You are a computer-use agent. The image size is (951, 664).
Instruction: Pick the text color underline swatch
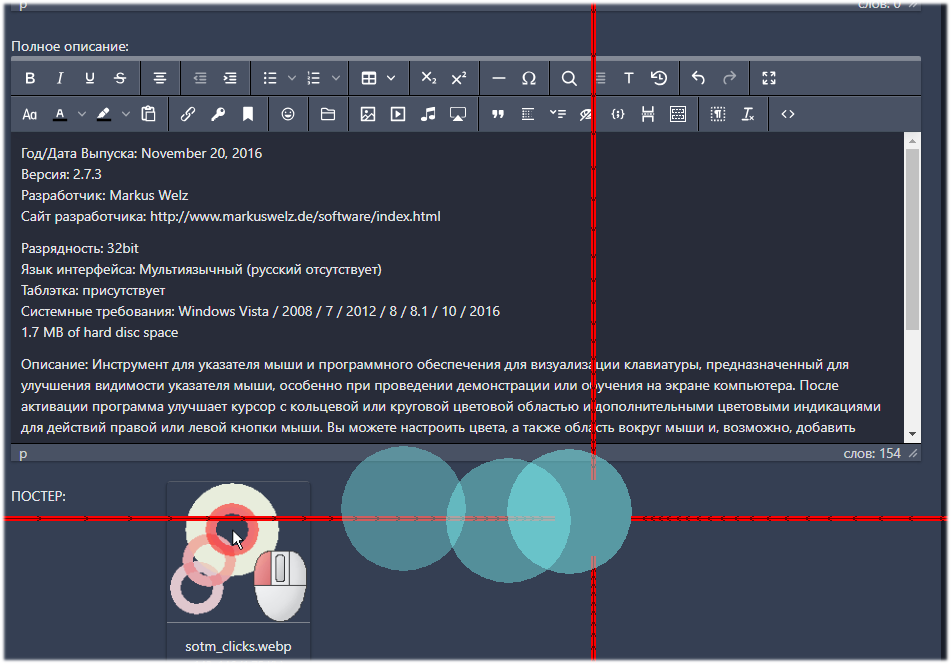click(x=60, y=115)
